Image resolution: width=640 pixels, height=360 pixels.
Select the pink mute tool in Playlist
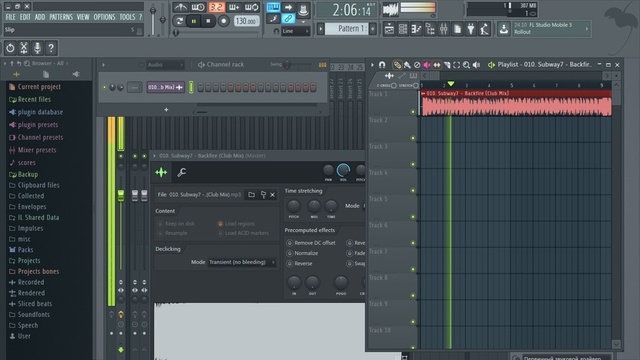(x=427, y=64)
